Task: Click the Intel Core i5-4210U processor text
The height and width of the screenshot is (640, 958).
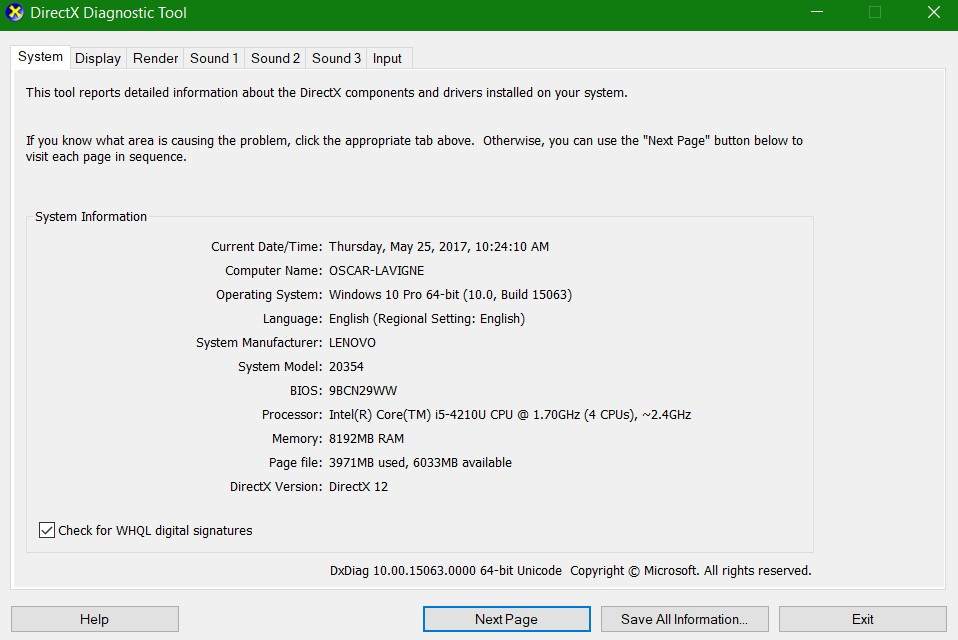Action: [509, 415]
